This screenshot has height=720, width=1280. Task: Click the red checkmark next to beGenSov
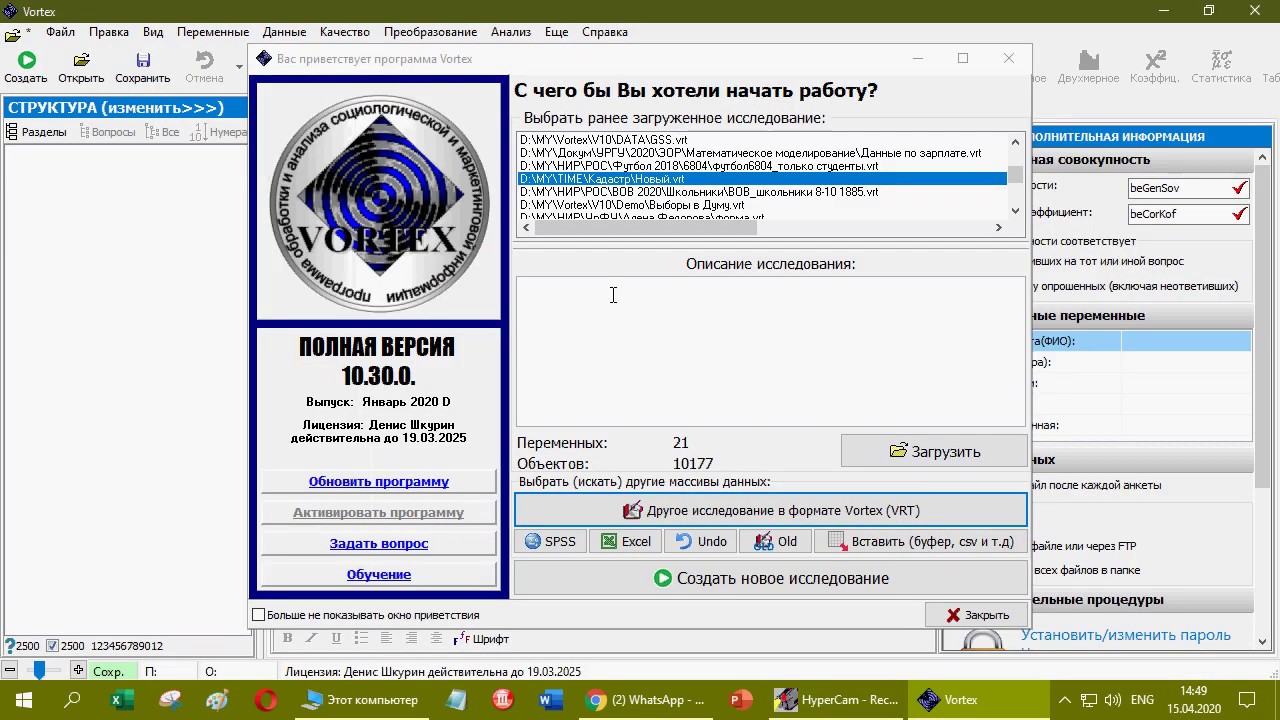pyautogui.click(x=1240, y=188)
